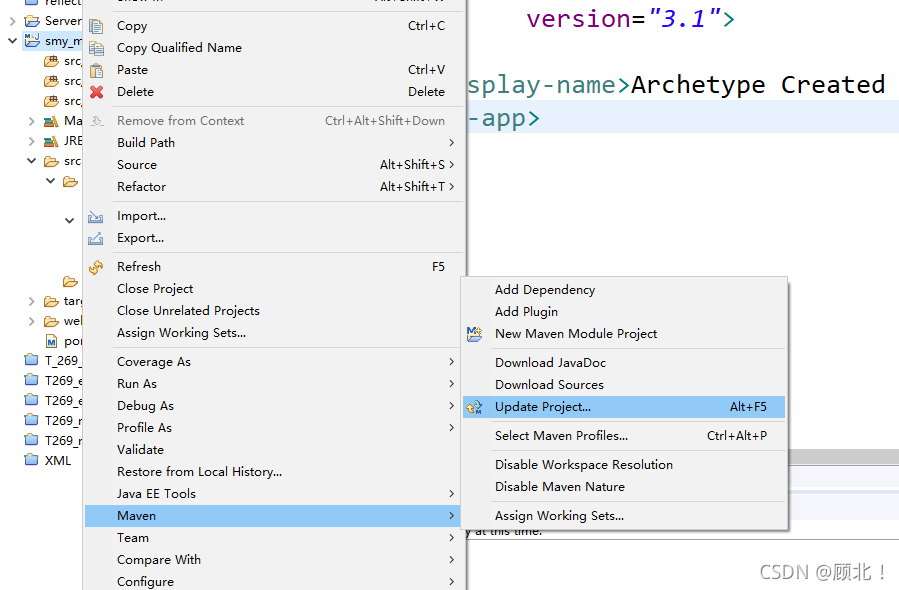Select Close Project

pos(273,288)
